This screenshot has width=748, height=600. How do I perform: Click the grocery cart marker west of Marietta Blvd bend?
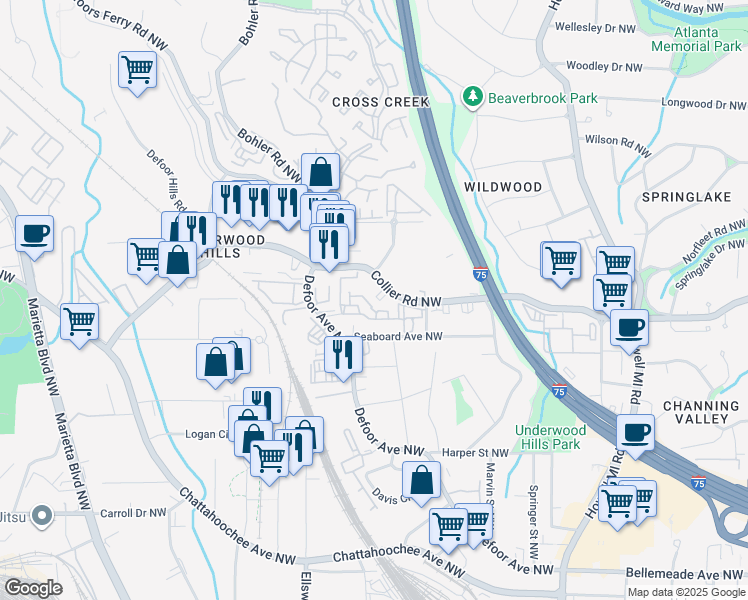[x=79, y=322]
